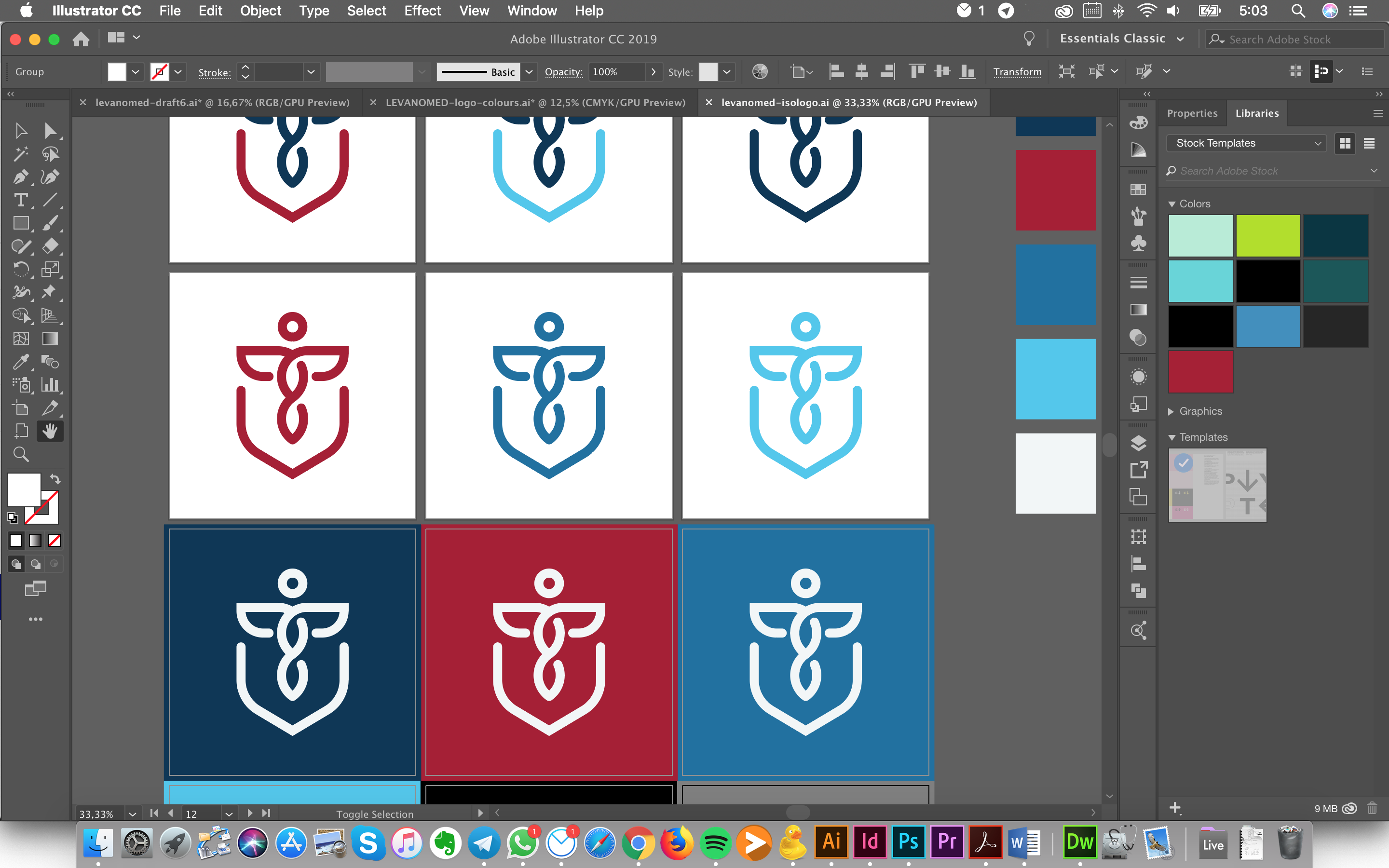Go to Illustrator home screen

point(81,39)
